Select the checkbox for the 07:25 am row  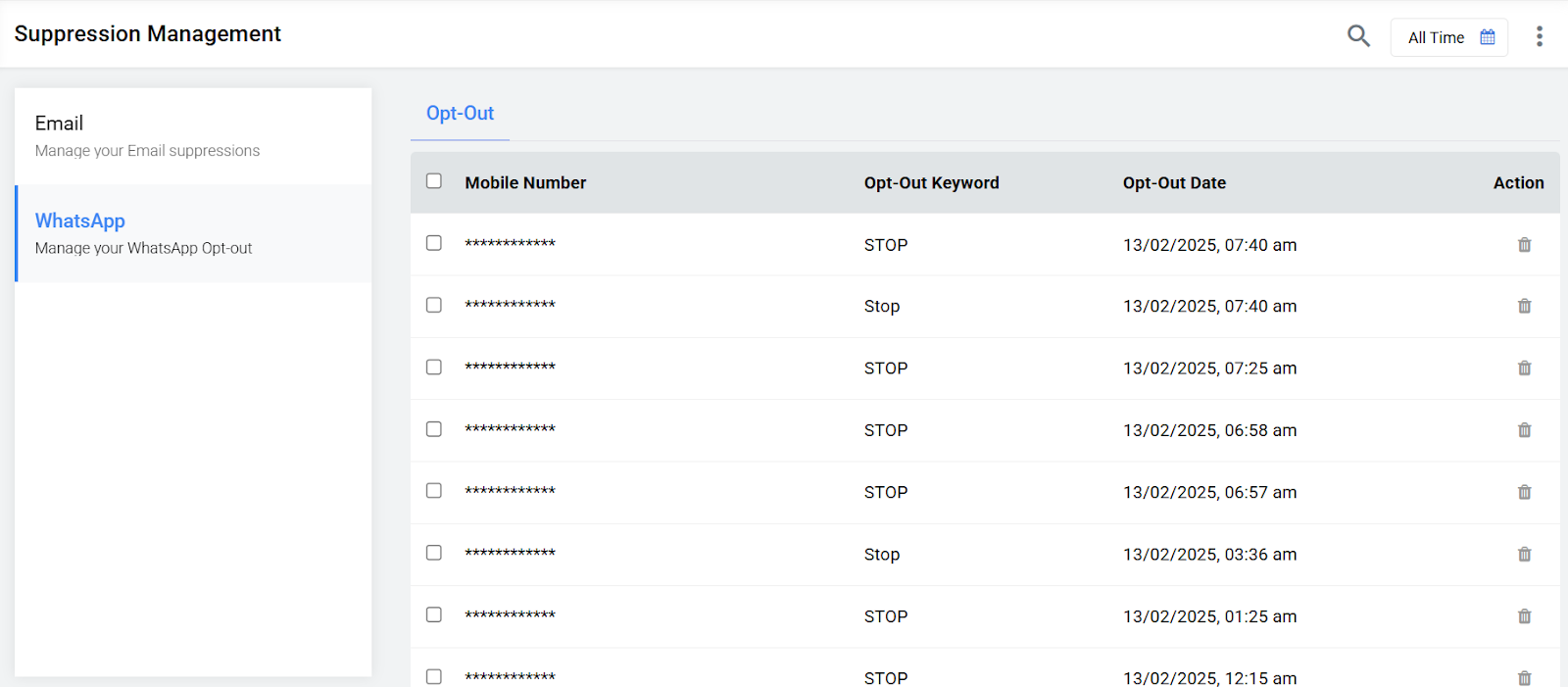(x=434, y=367)
